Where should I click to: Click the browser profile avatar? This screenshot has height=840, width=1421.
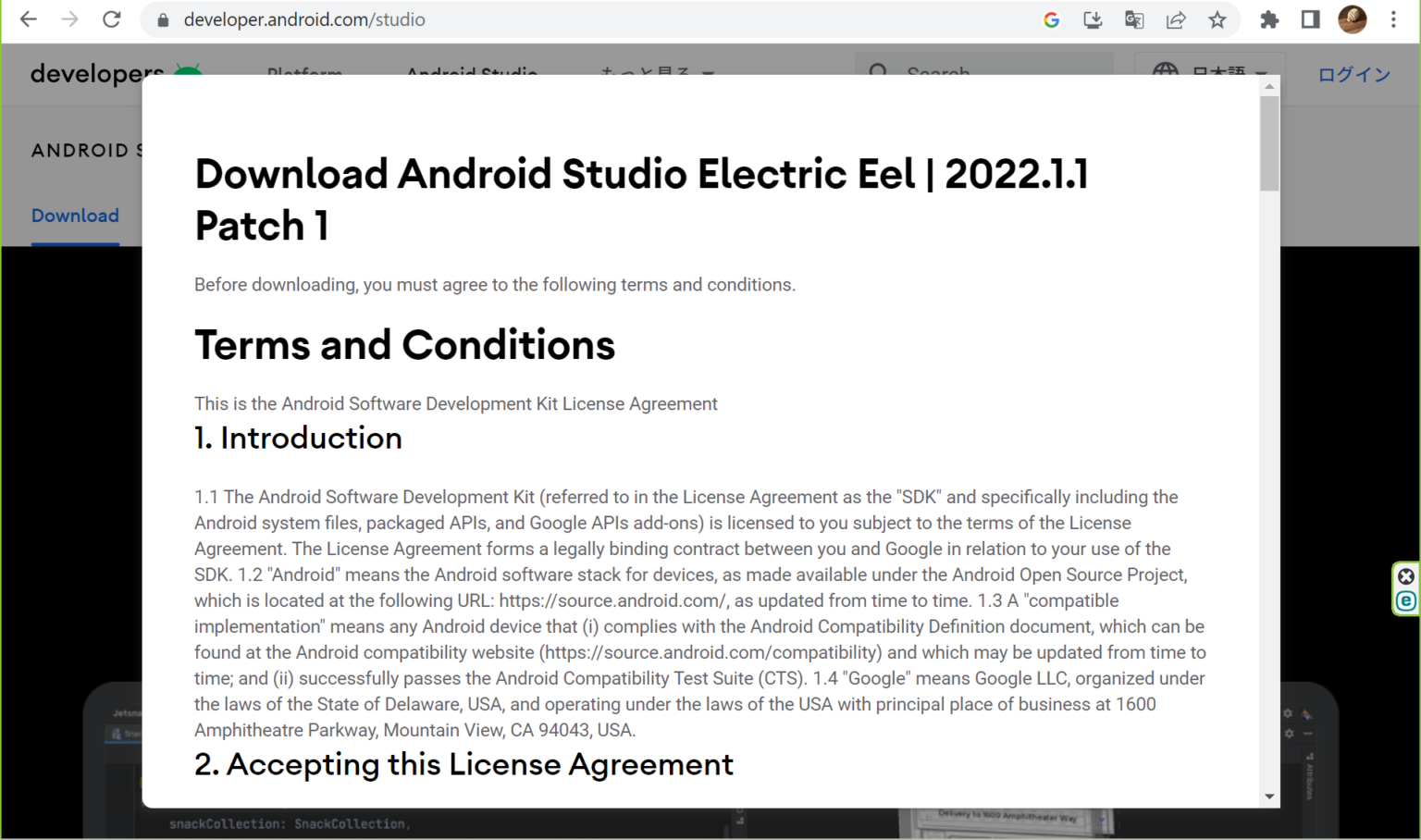coord(1352,19)
